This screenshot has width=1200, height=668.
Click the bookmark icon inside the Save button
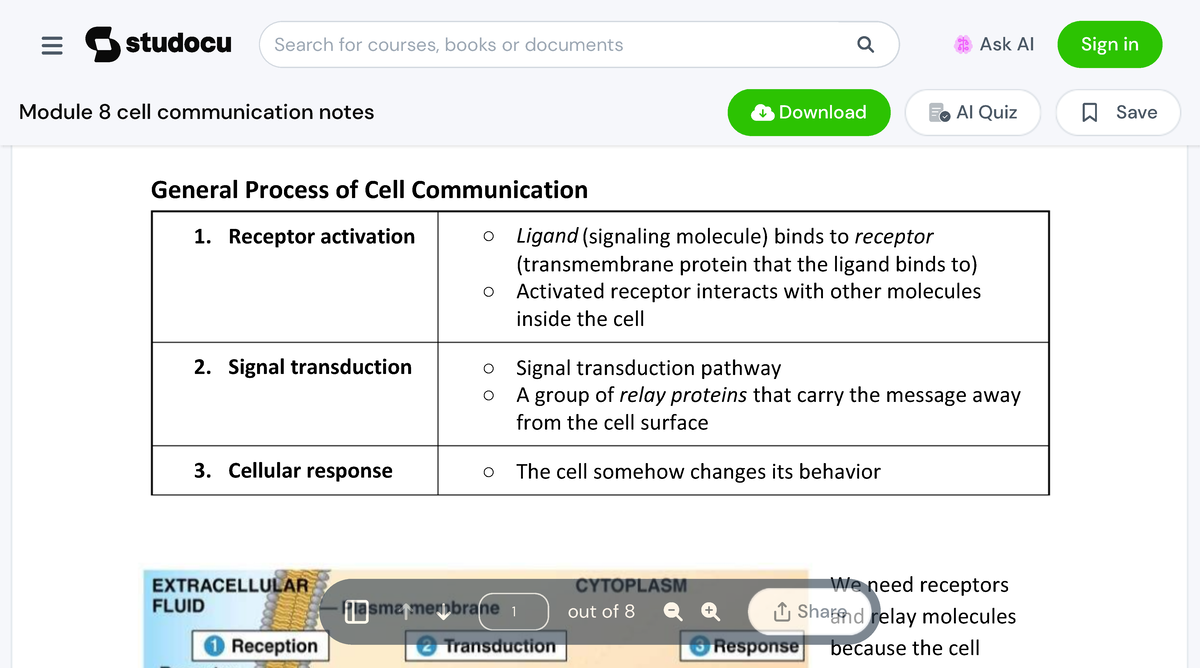1090,112
